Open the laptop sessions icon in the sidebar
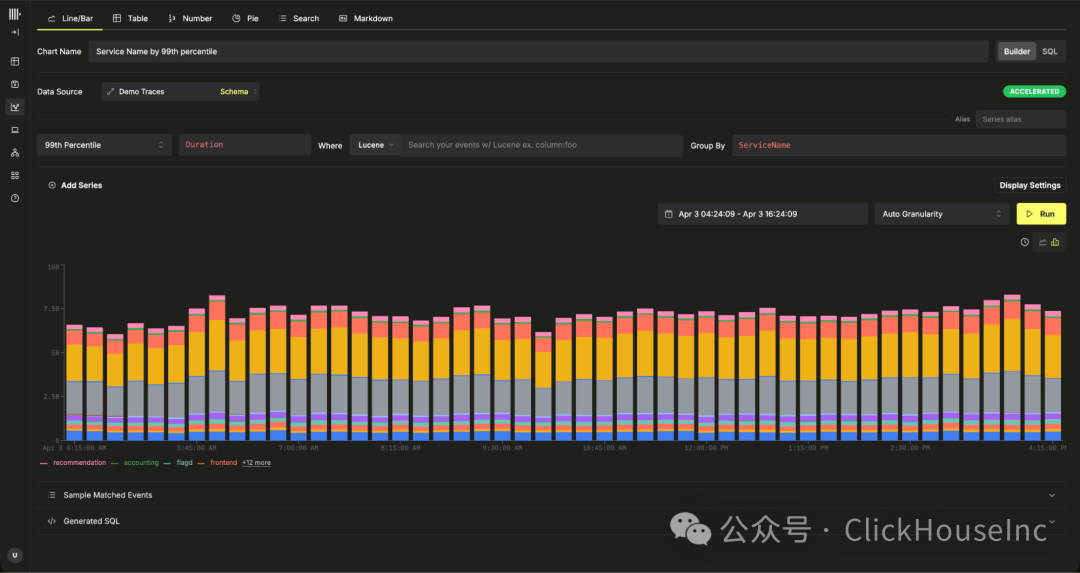 pyautogui.click(x=14, y=129)
